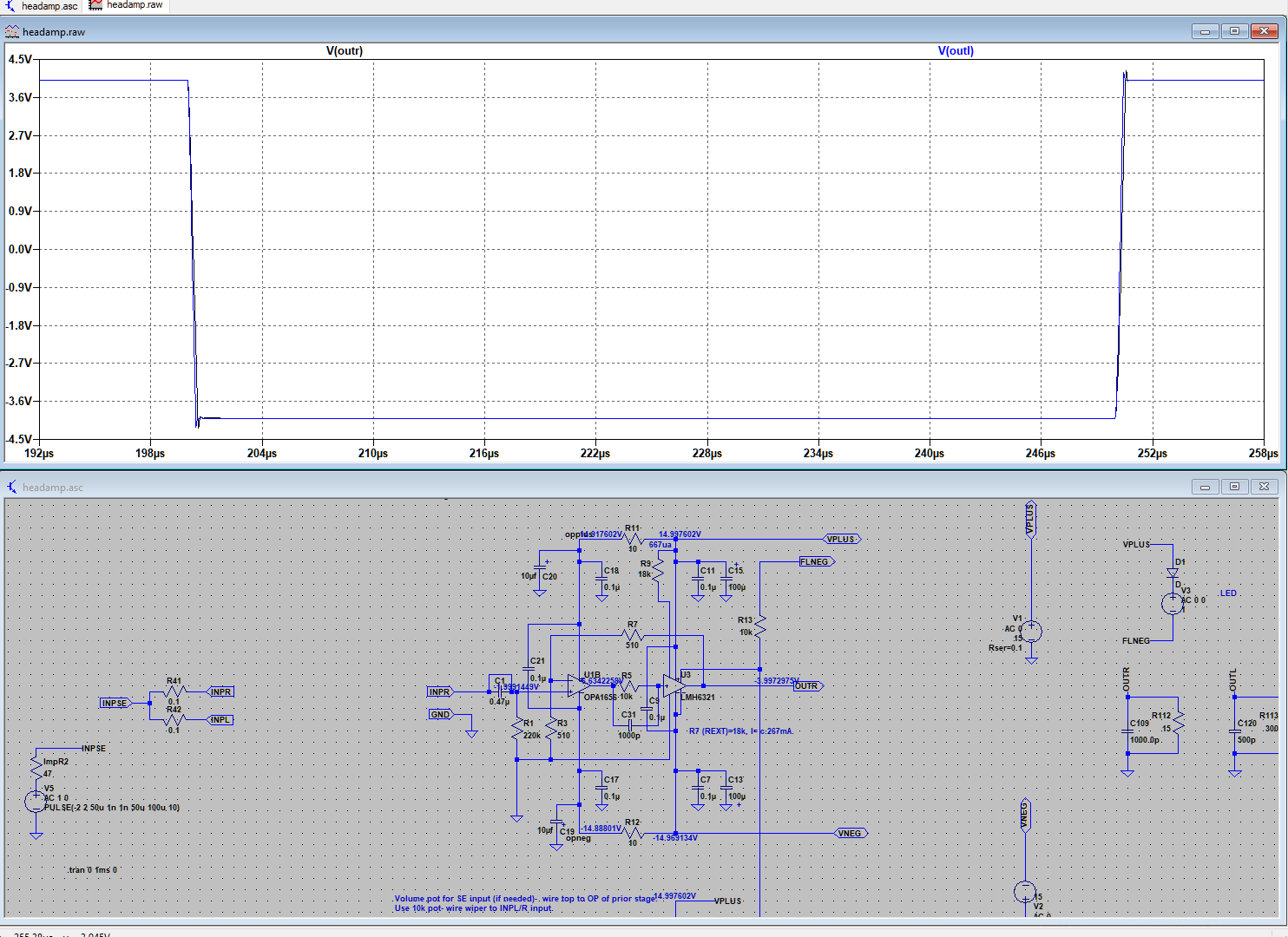The image size is (1288, 937).
Task: Click the -14.969134V node voltage label
Action: pyautogui.click(x=675, y=838)
